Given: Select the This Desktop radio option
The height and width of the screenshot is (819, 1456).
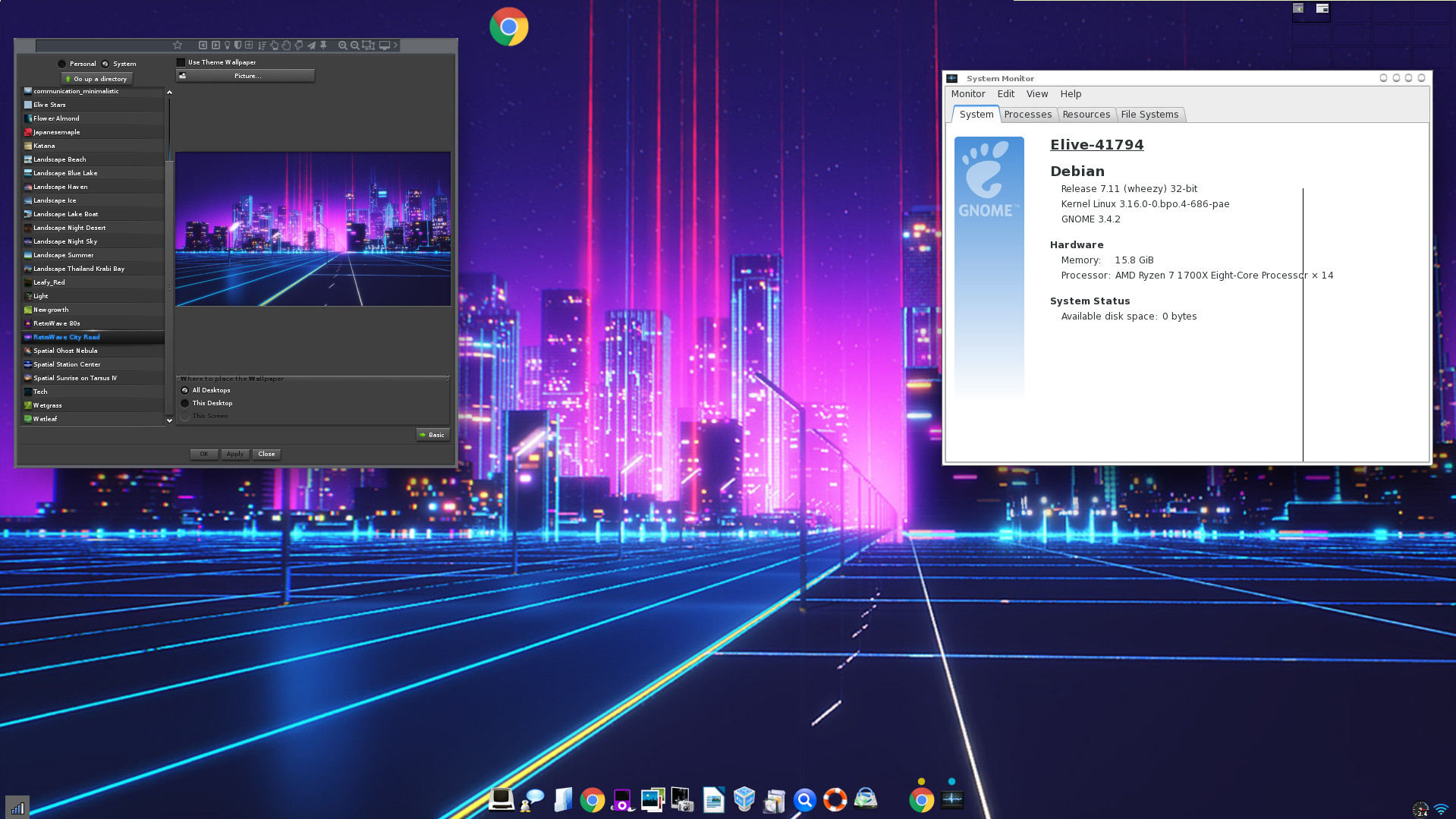Looking at the screenshot, I should click(185, 403).
